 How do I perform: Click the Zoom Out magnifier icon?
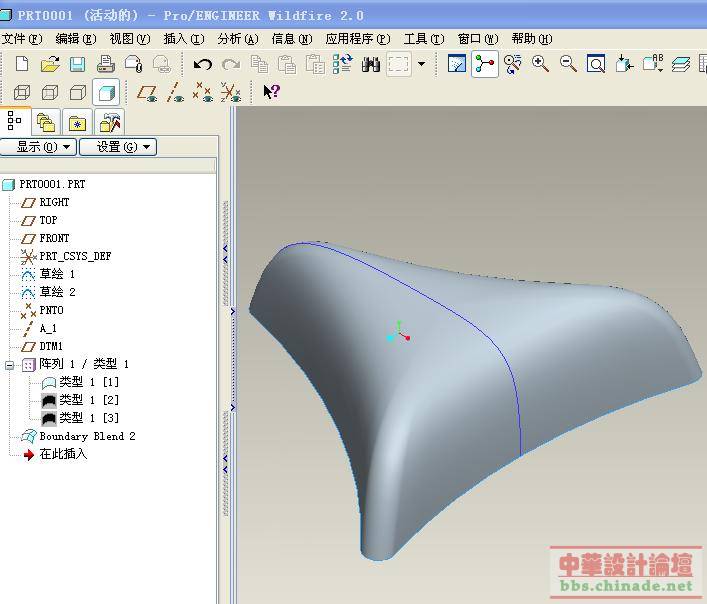(x=568, y=64)
